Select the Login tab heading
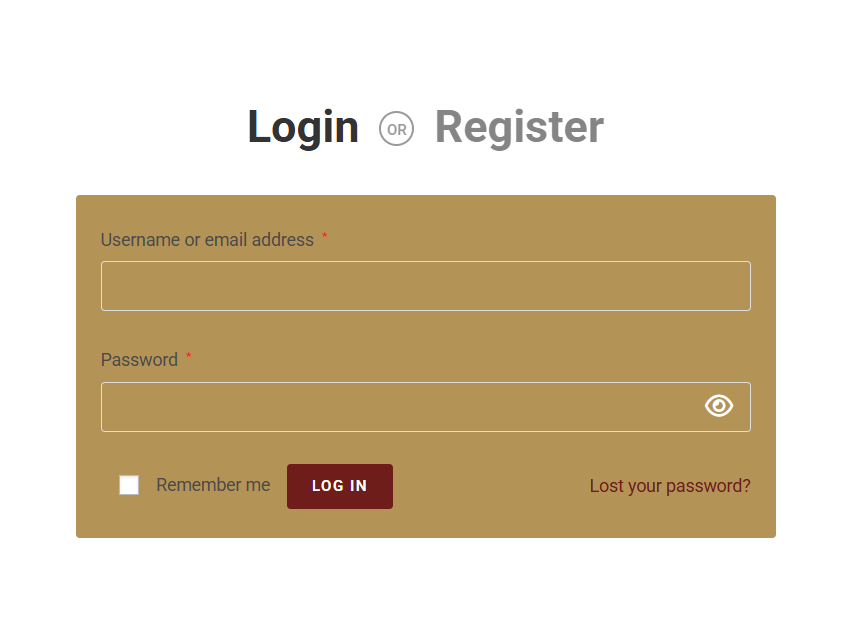856x640 pixels. 303,128
